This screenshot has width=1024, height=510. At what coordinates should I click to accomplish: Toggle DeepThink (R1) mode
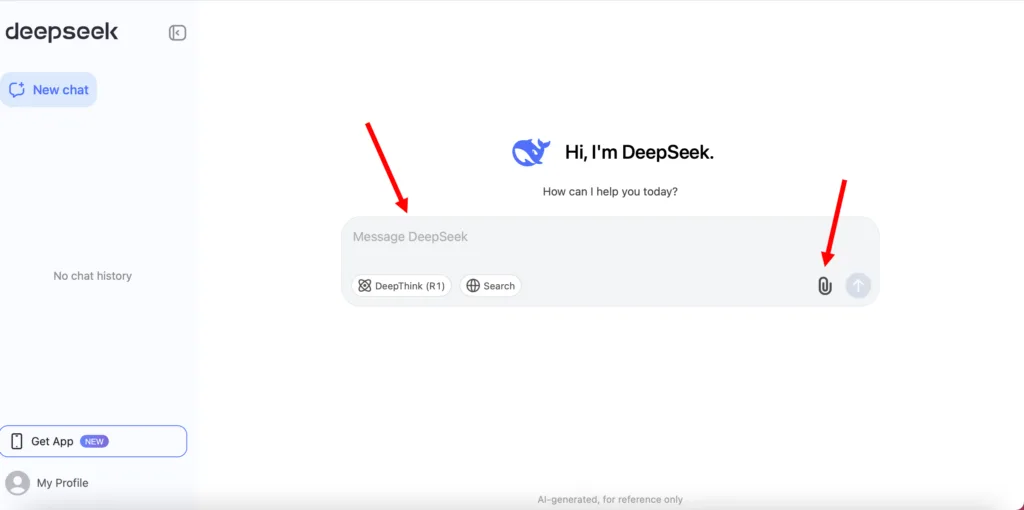401,286
